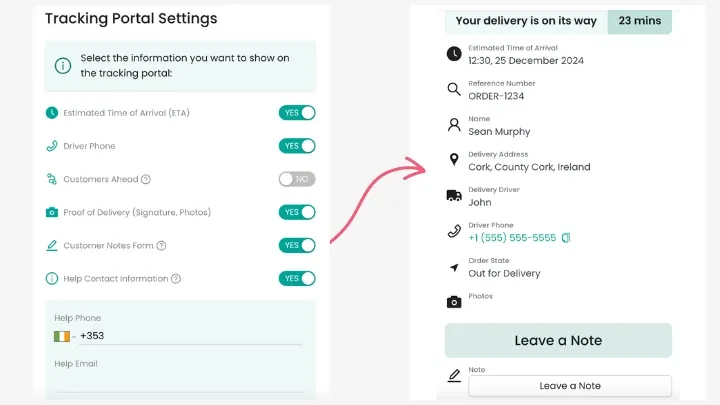Click the driver phone number link

point(512,238)
